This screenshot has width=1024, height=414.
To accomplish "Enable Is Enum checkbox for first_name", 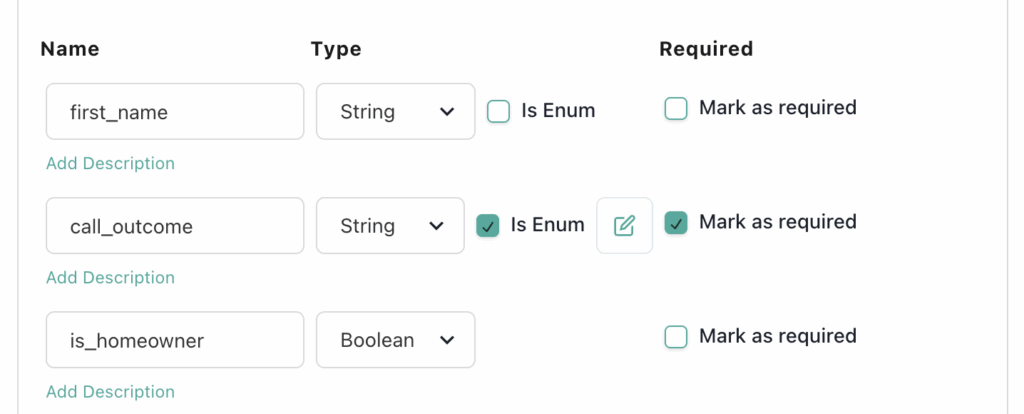I will (498, 111).
